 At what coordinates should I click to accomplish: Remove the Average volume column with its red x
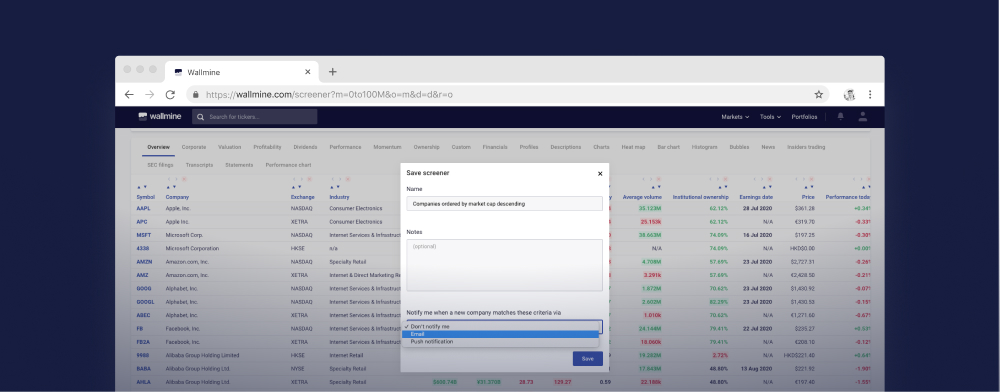659,180
